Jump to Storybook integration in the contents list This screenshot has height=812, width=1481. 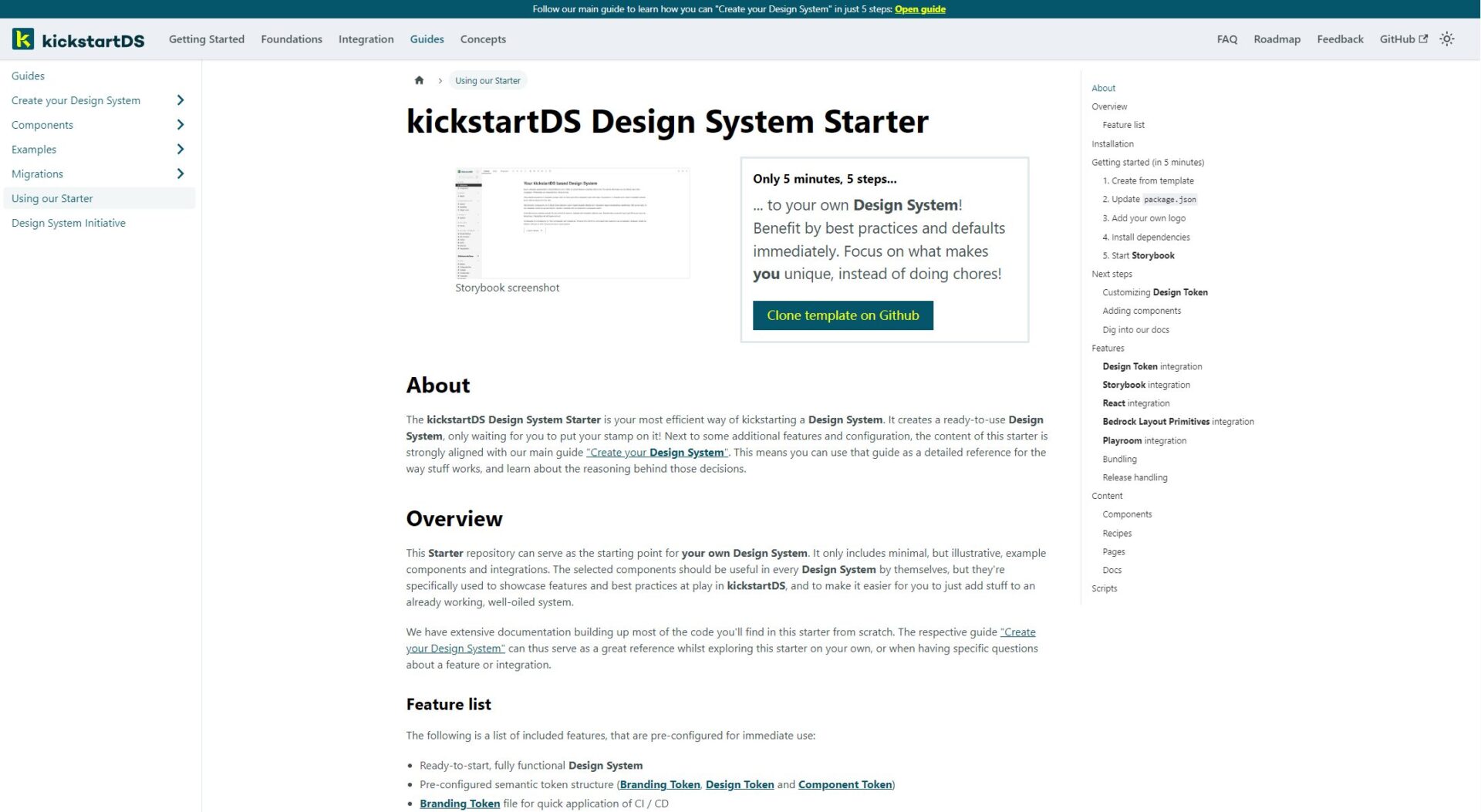(1146, 384)
